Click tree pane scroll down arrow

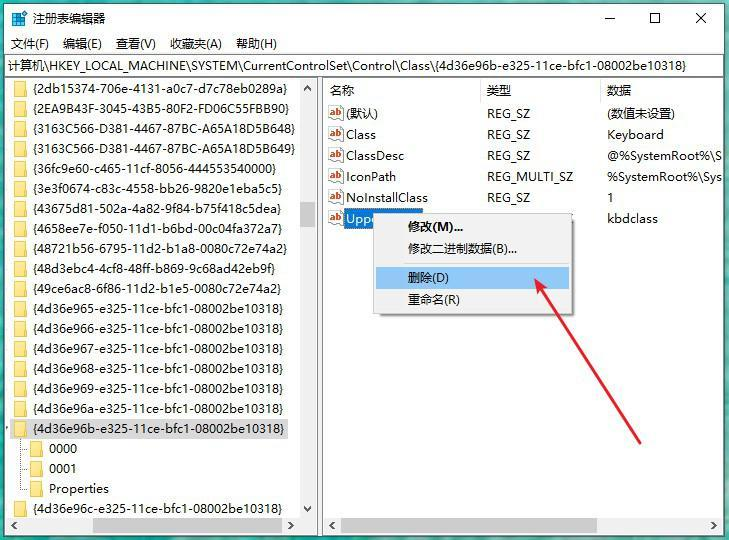[307, 509]
